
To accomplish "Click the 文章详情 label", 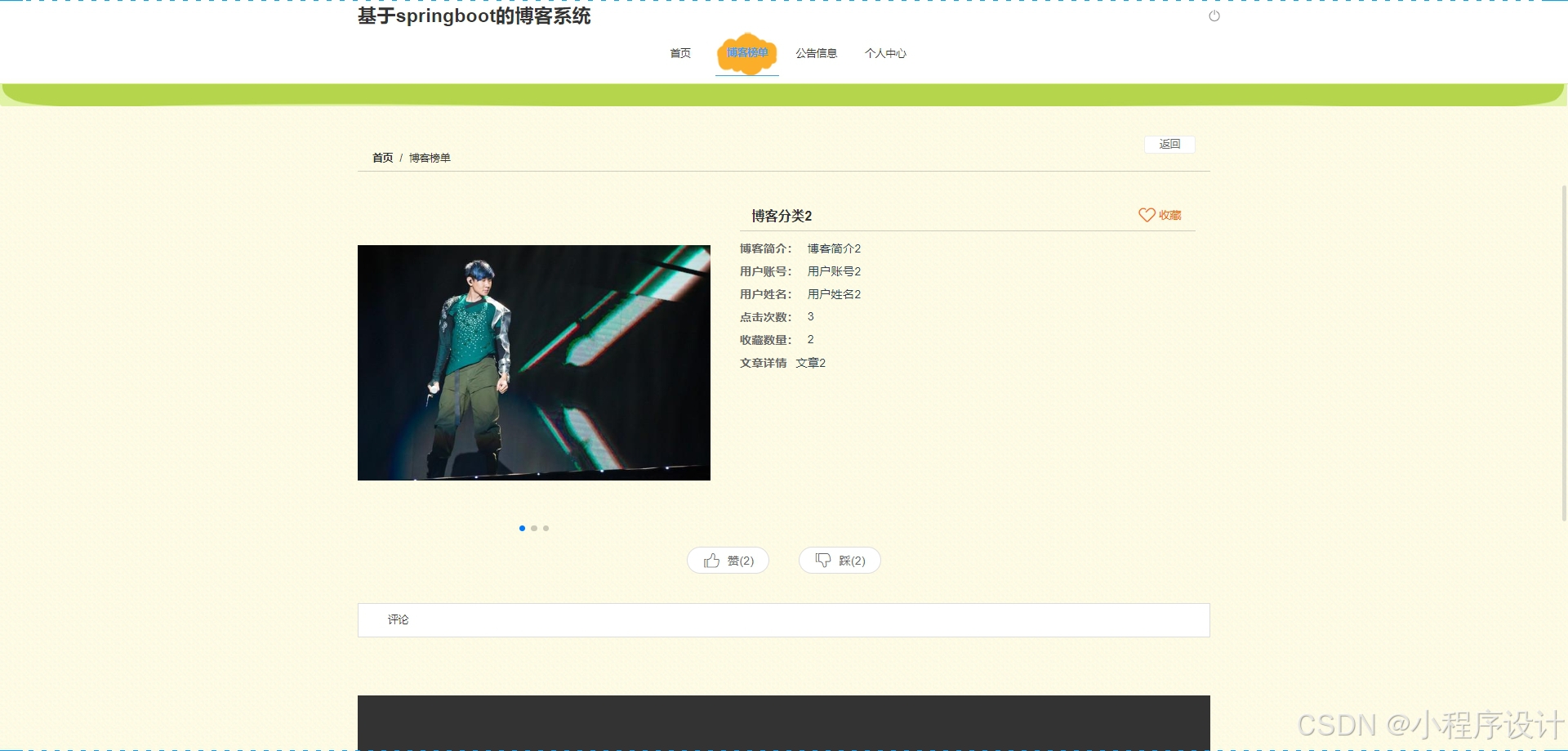I will (x=764, y=363).
